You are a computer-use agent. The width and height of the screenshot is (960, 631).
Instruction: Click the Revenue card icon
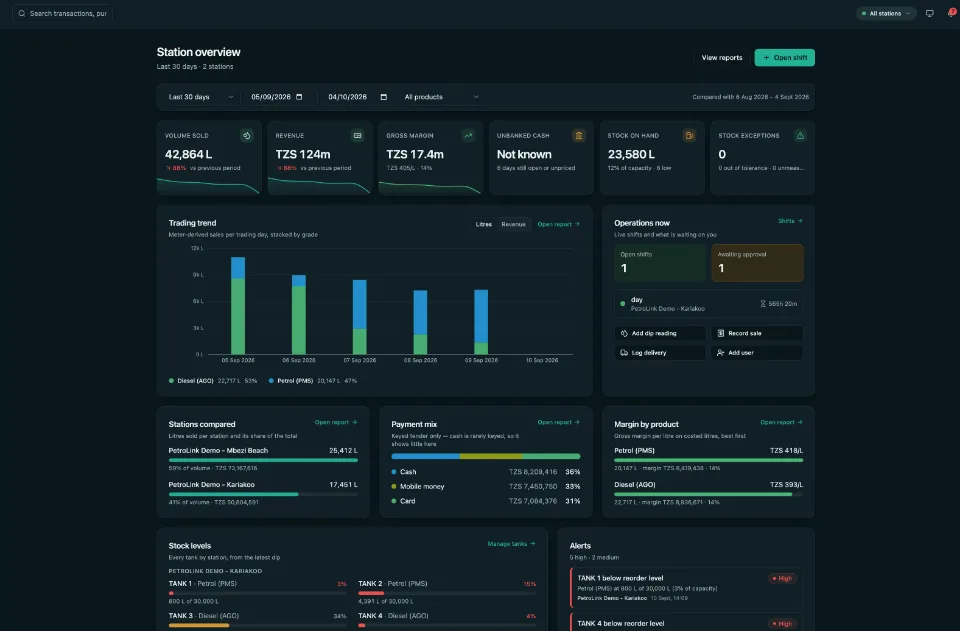(x=358, y=136)
